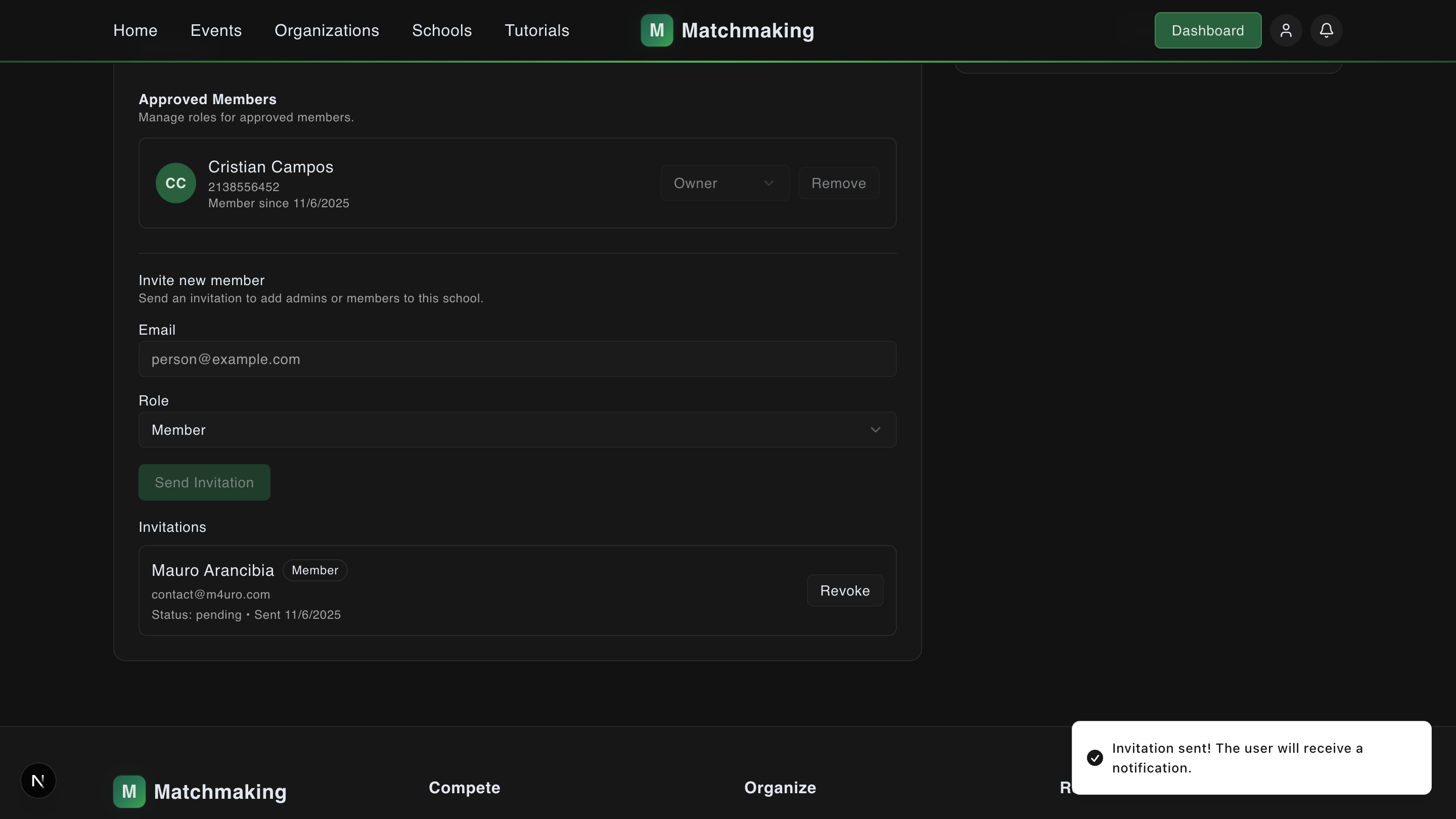Click the 'Status: pending • Sent 11/6/2025' text
Screen dimensions: 1456x819
[x=246, y=615]
